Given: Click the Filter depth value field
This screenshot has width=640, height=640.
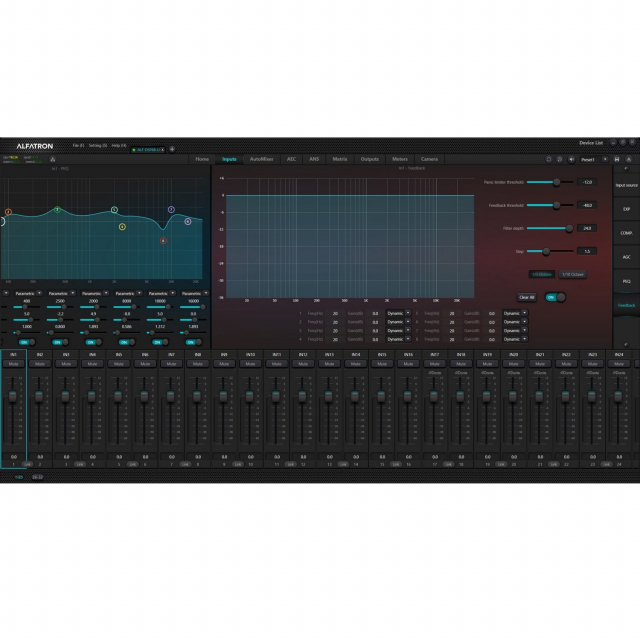Looking at the screenshot, I should [586, 228].
